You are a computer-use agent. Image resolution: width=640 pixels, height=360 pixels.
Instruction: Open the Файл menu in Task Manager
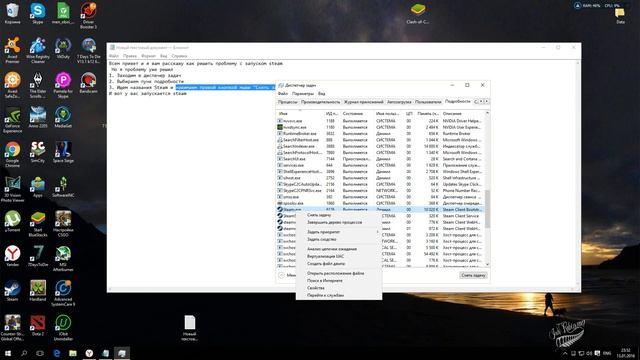[282, 94]
